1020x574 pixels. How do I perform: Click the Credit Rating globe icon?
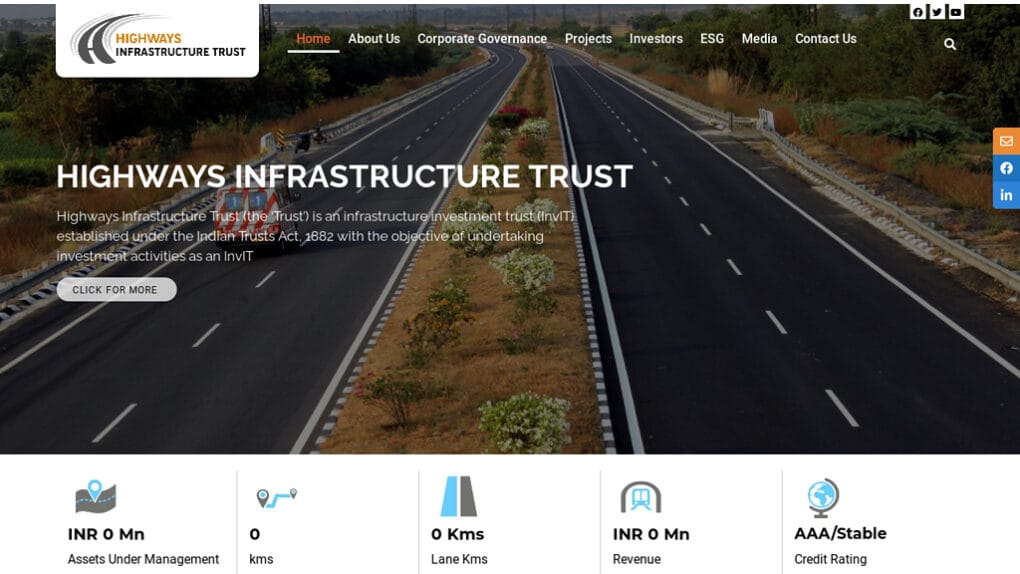pyautogui.click(x=823, y=498)
